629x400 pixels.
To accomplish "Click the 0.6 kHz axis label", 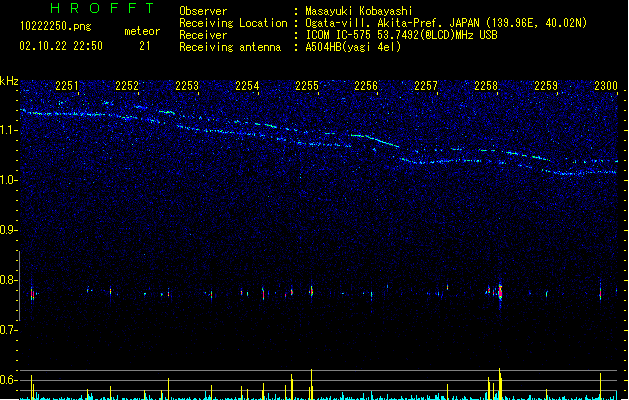I will coord(8,380).
